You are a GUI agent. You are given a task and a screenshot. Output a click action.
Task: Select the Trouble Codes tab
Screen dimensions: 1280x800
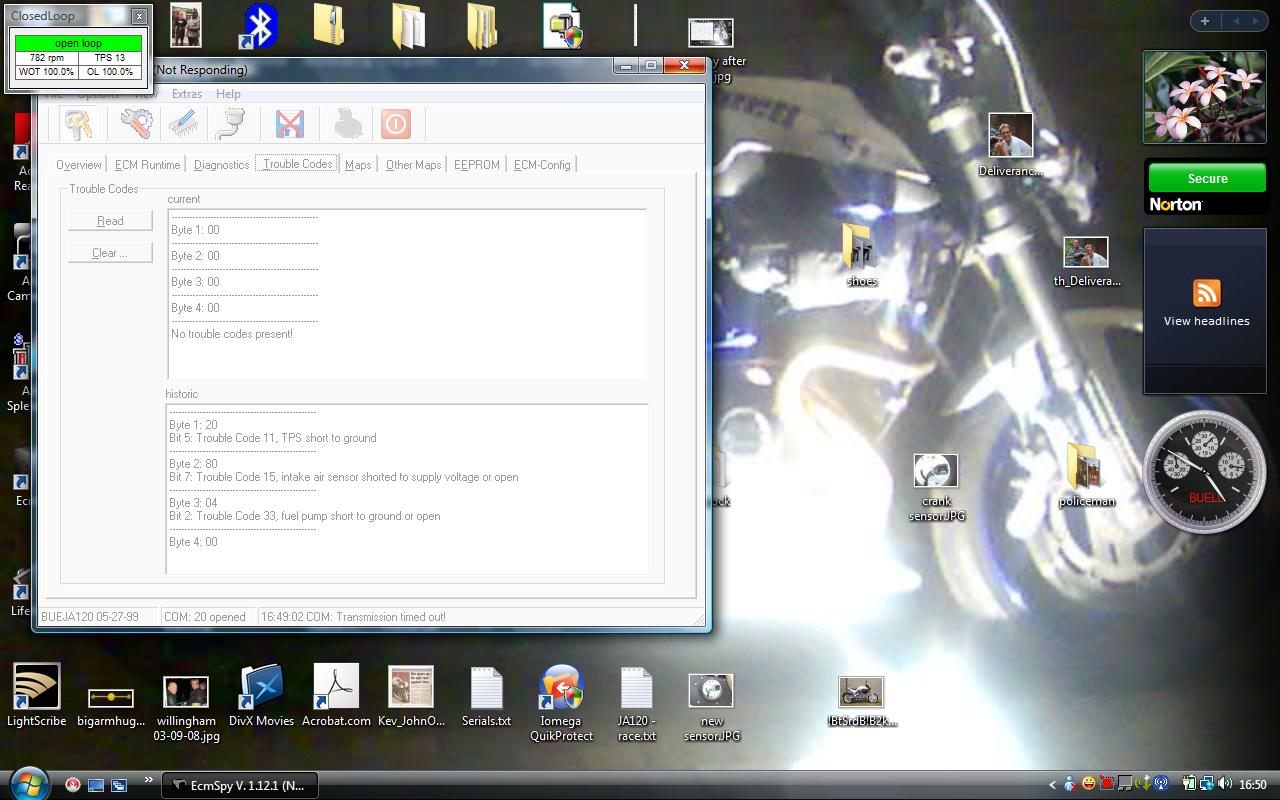coord(297,164)
